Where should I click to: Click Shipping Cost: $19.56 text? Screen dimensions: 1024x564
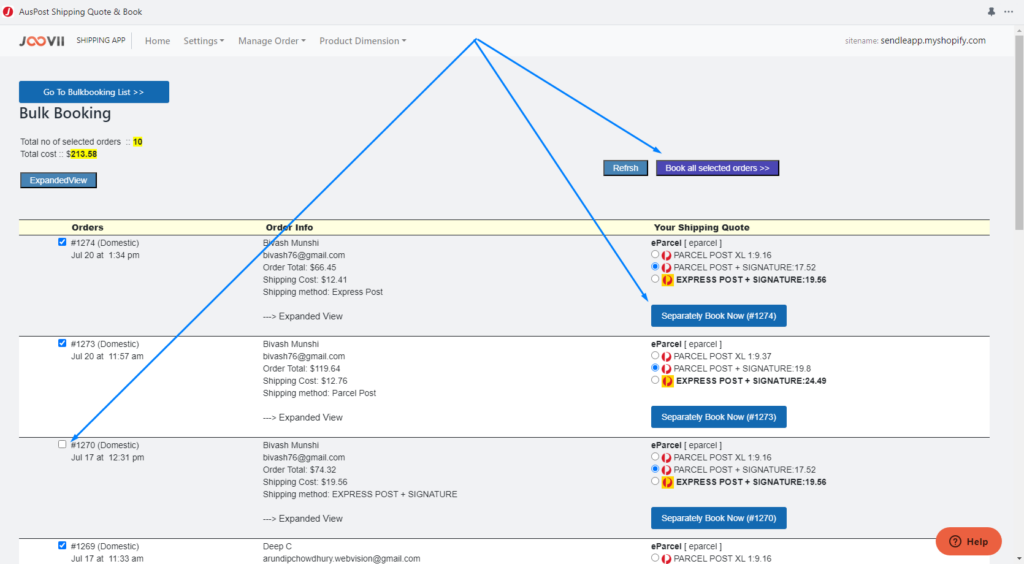[305, 482]
